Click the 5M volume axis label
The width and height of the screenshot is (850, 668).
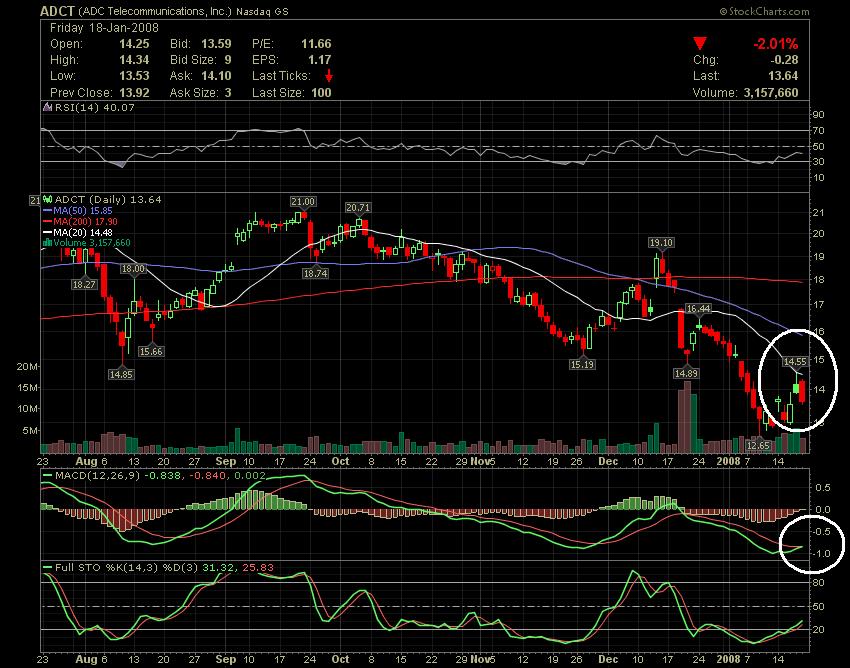pos(30,431)
